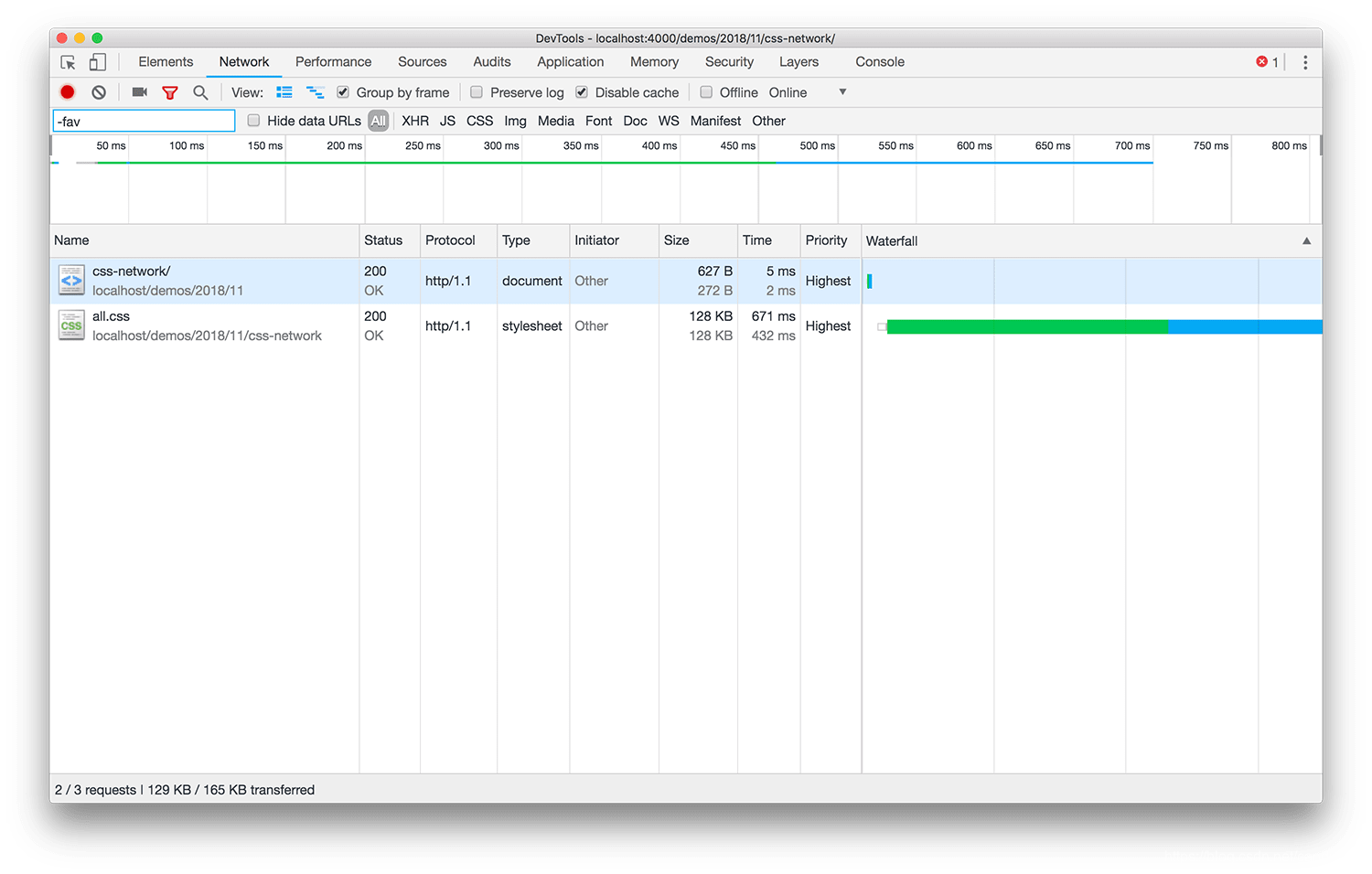This screenshot has height=874, width=1372.
Task: Select the Network tab
Action: tap(244, 62)
